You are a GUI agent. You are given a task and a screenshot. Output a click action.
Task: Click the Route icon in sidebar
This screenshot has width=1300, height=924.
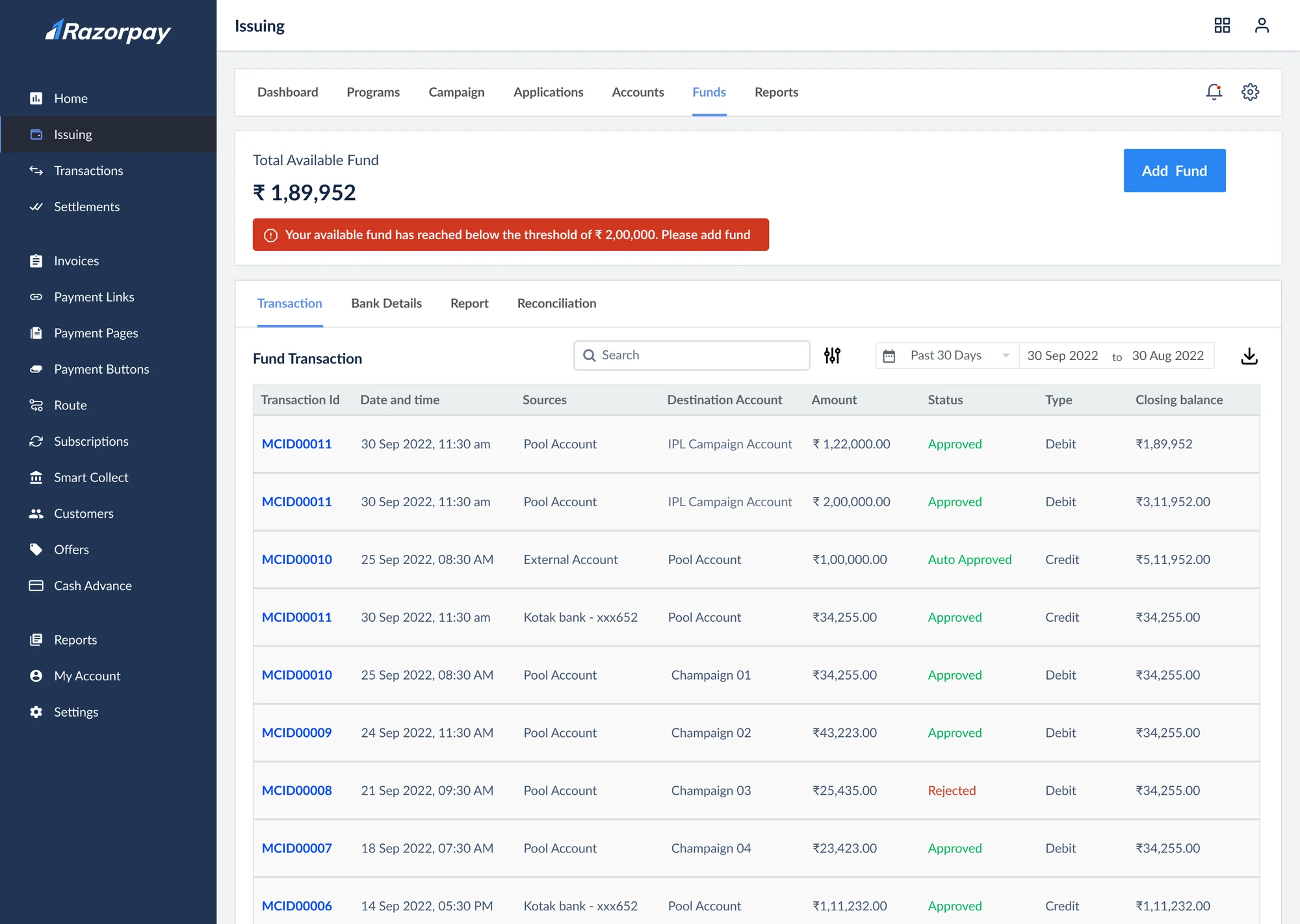point(36,405)
